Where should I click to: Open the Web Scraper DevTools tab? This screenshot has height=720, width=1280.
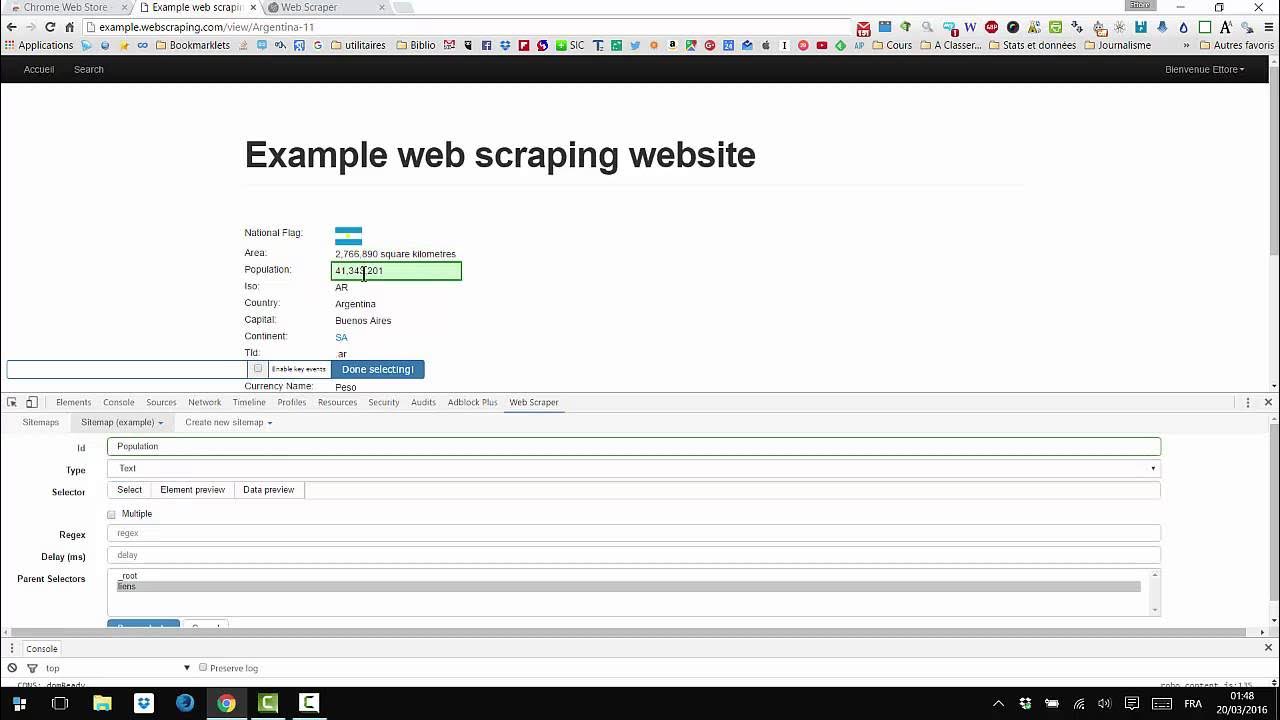[x=534, y=402]
